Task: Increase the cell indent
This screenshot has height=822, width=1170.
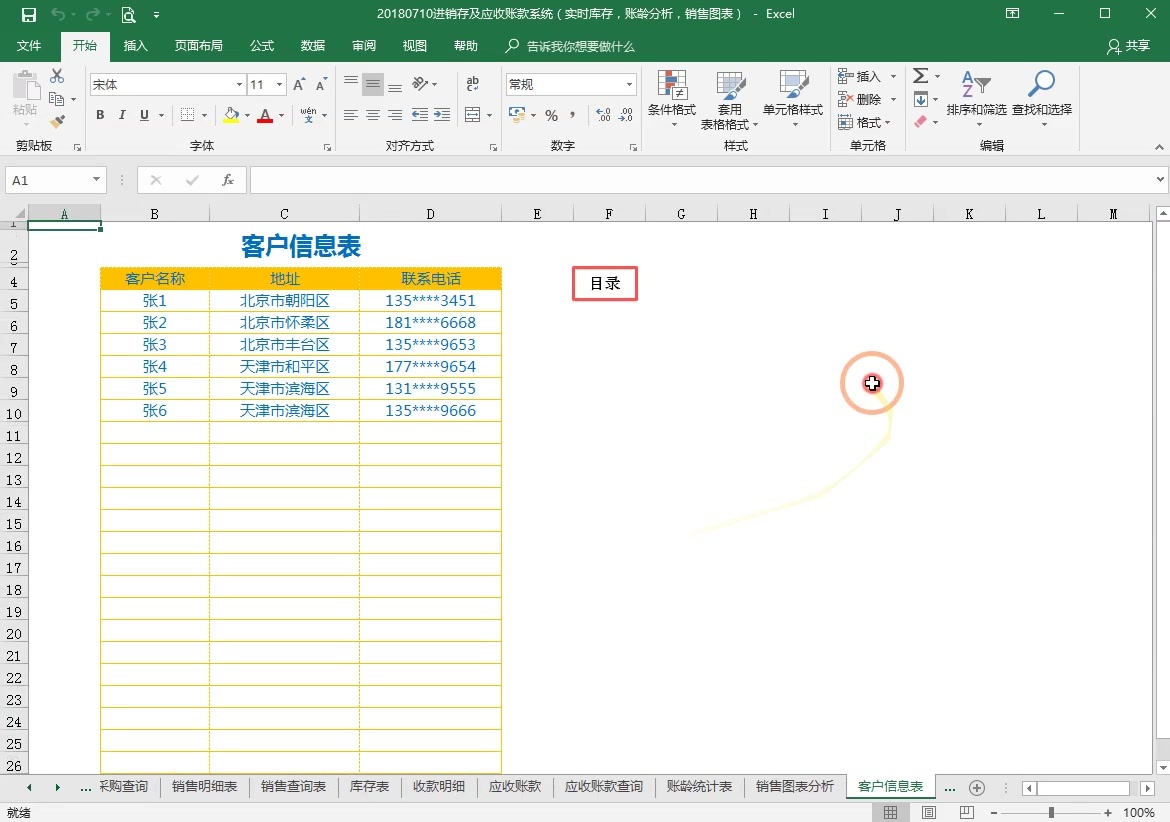Action: coord(442,115)
